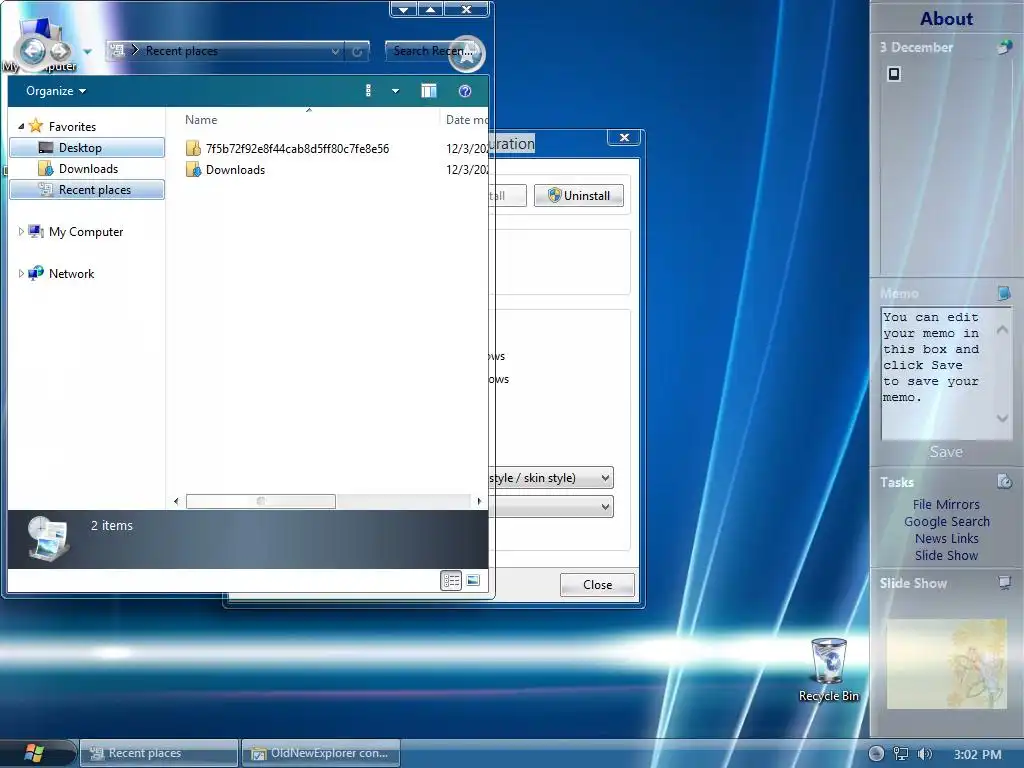Switch to Recent places taskbar button
The image size is (1024, 768).
(159, 753)
